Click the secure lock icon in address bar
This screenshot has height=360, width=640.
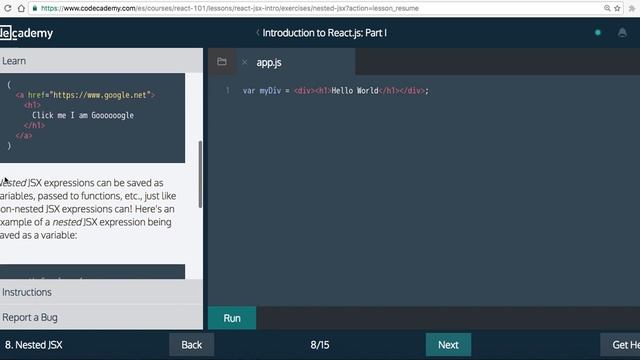click(35, 8)
